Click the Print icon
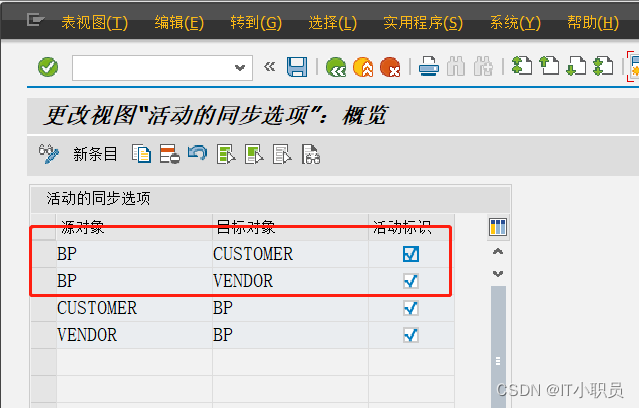 (x=429, y=67)
